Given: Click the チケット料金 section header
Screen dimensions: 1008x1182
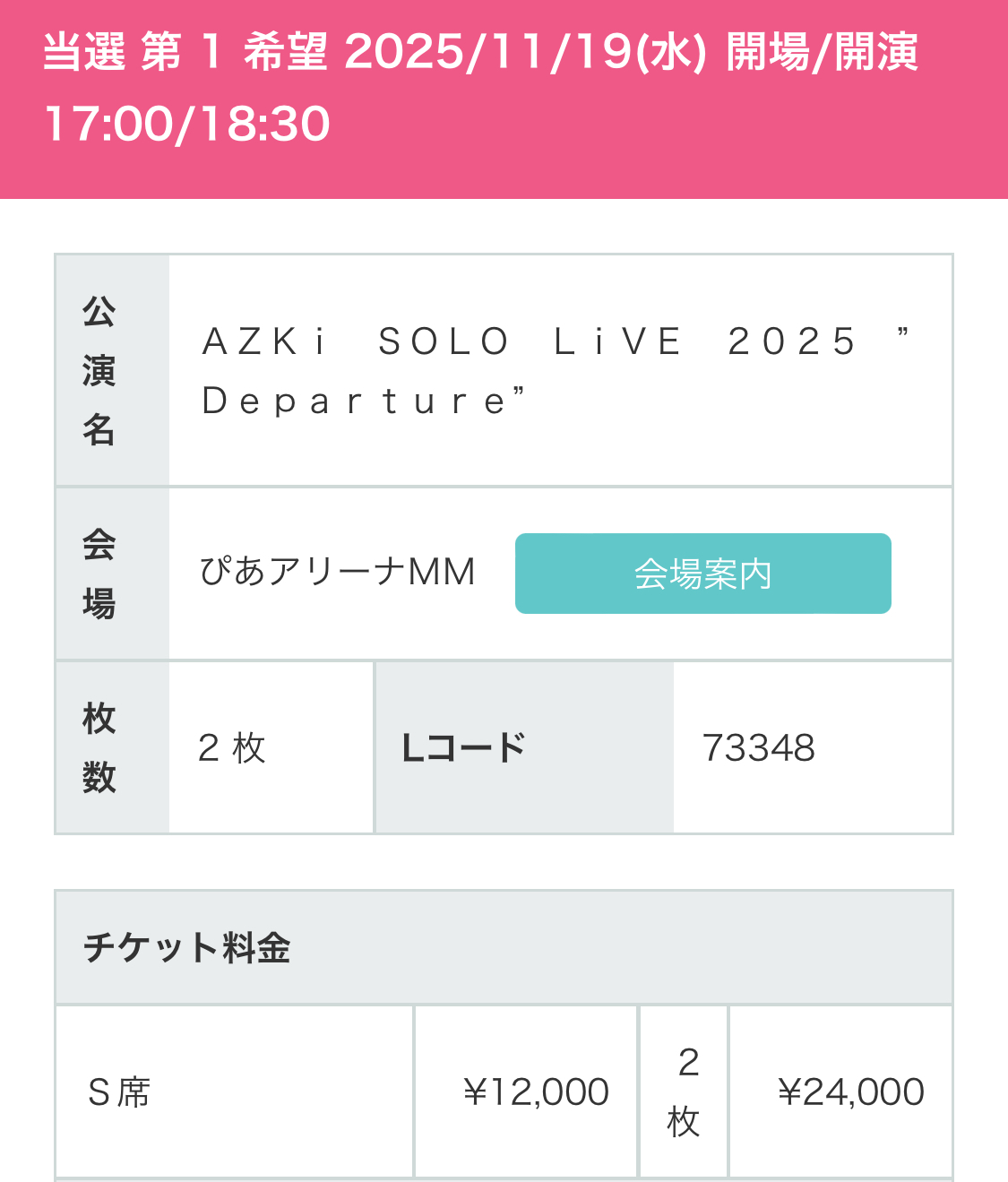Looking at the screenshot, I should pyautogui.click(x=187, y=947).
